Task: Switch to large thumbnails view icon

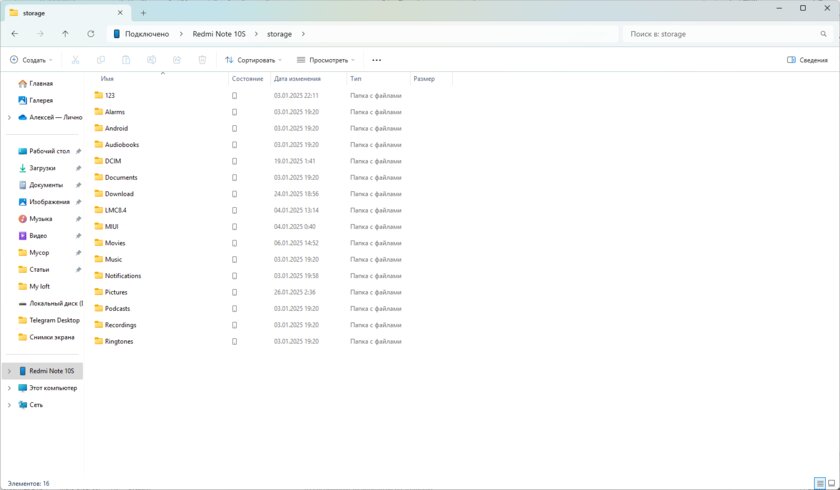Action: [x=831, y=483]
